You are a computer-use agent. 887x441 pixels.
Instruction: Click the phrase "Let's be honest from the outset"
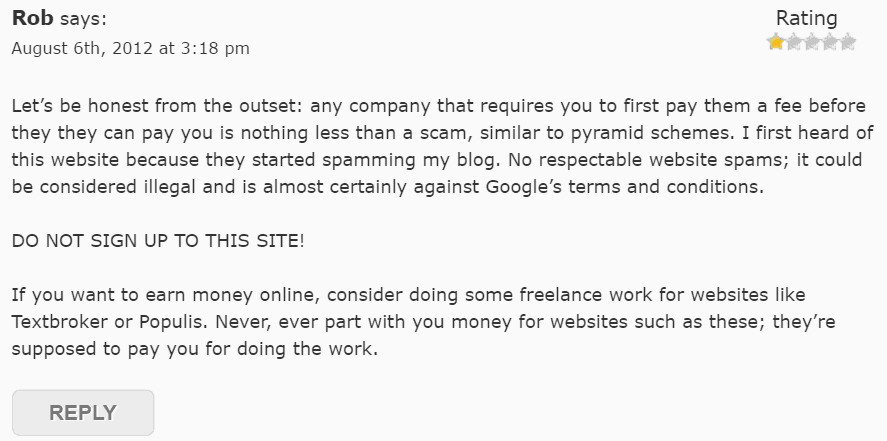click(157, 106)
